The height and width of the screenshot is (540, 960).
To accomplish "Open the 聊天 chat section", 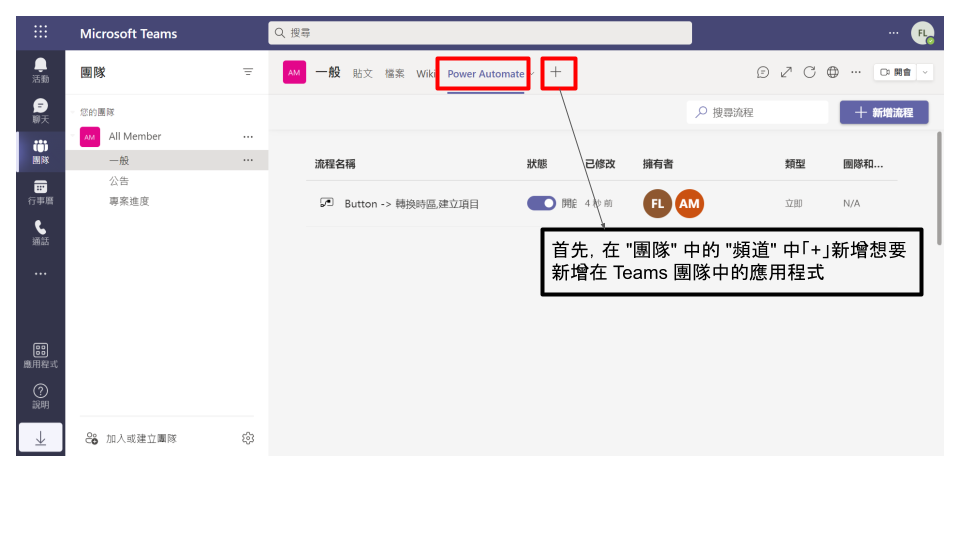I will 40,111.
